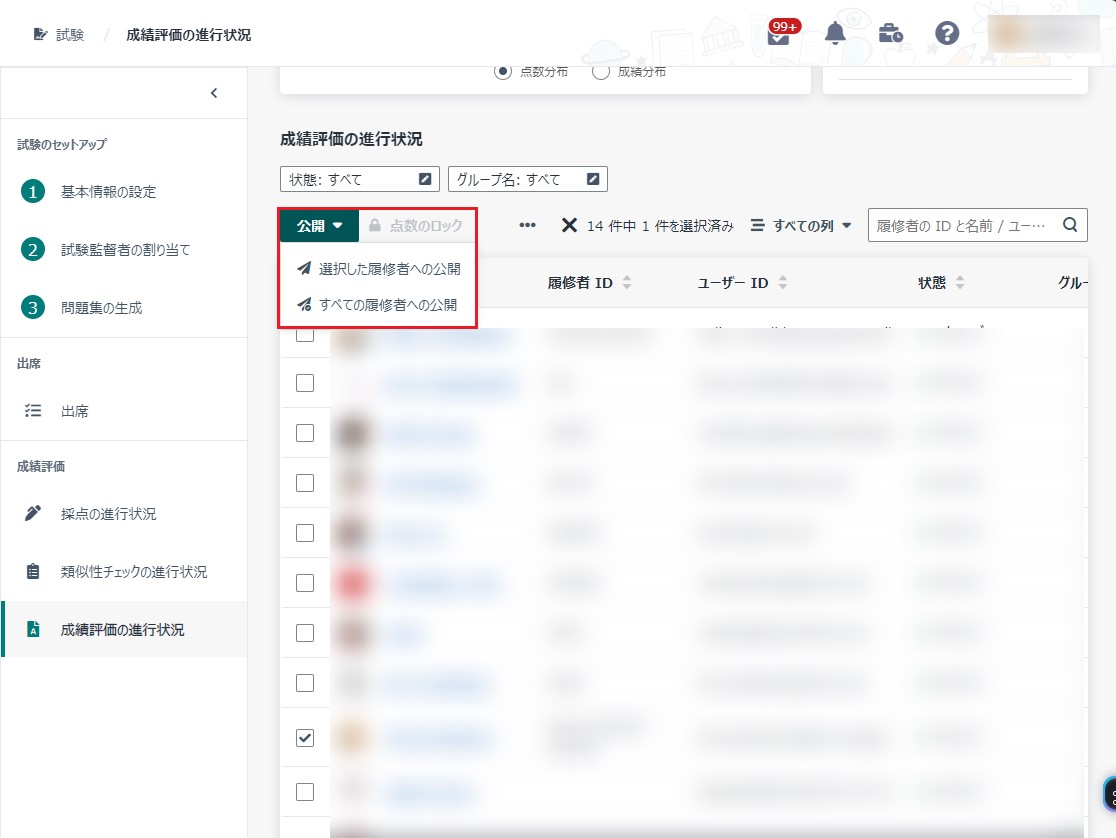Click the search magnifier icon

coord(1070,225)
